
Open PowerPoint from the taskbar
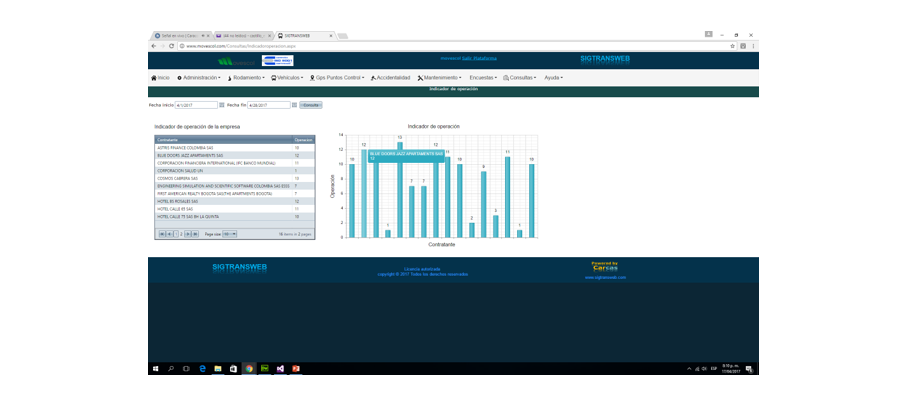point(296,368)
